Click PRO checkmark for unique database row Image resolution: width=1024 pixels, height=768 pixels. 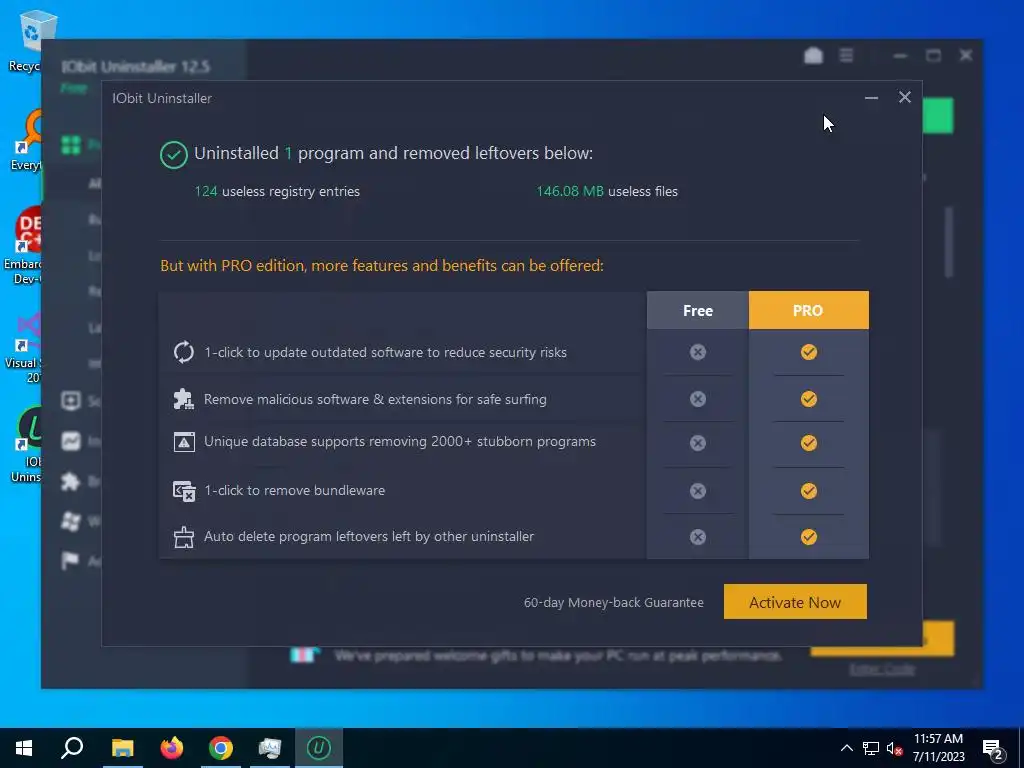coord(808,443)
